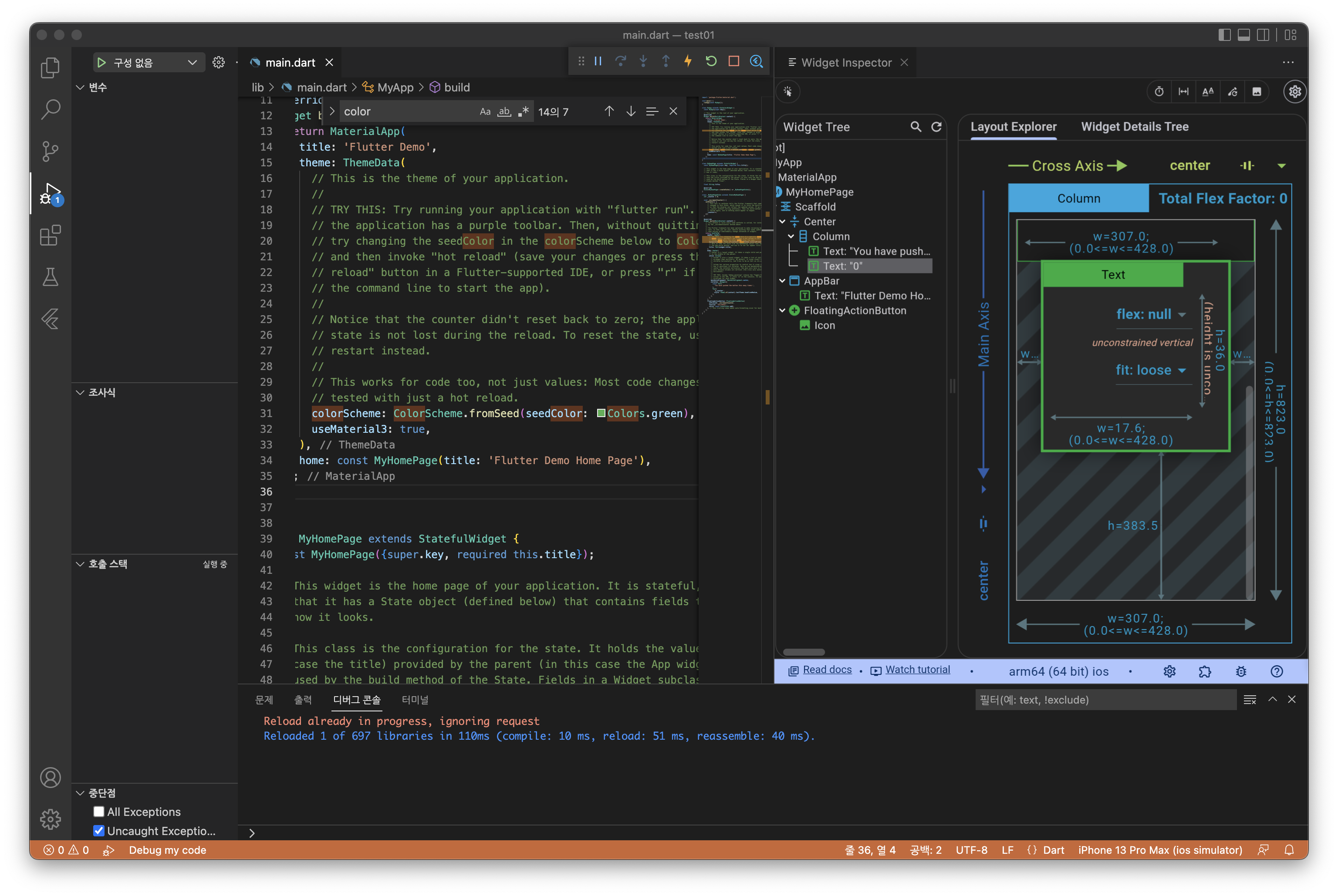Toggle Match Case in find box
Screen dimensions: 1338x896
[x=485, y=111]
